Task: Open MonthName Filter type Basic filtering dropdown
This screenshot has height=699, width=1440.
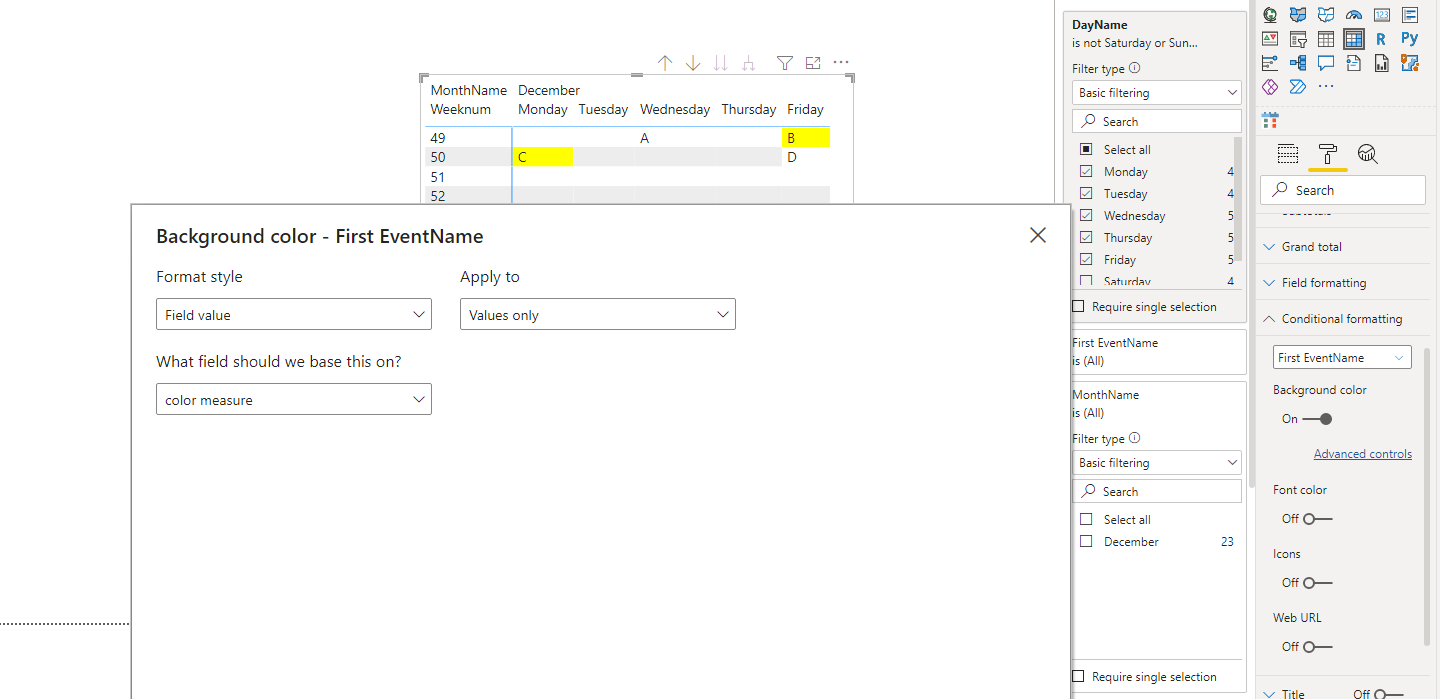Action: click(1157, 462)
